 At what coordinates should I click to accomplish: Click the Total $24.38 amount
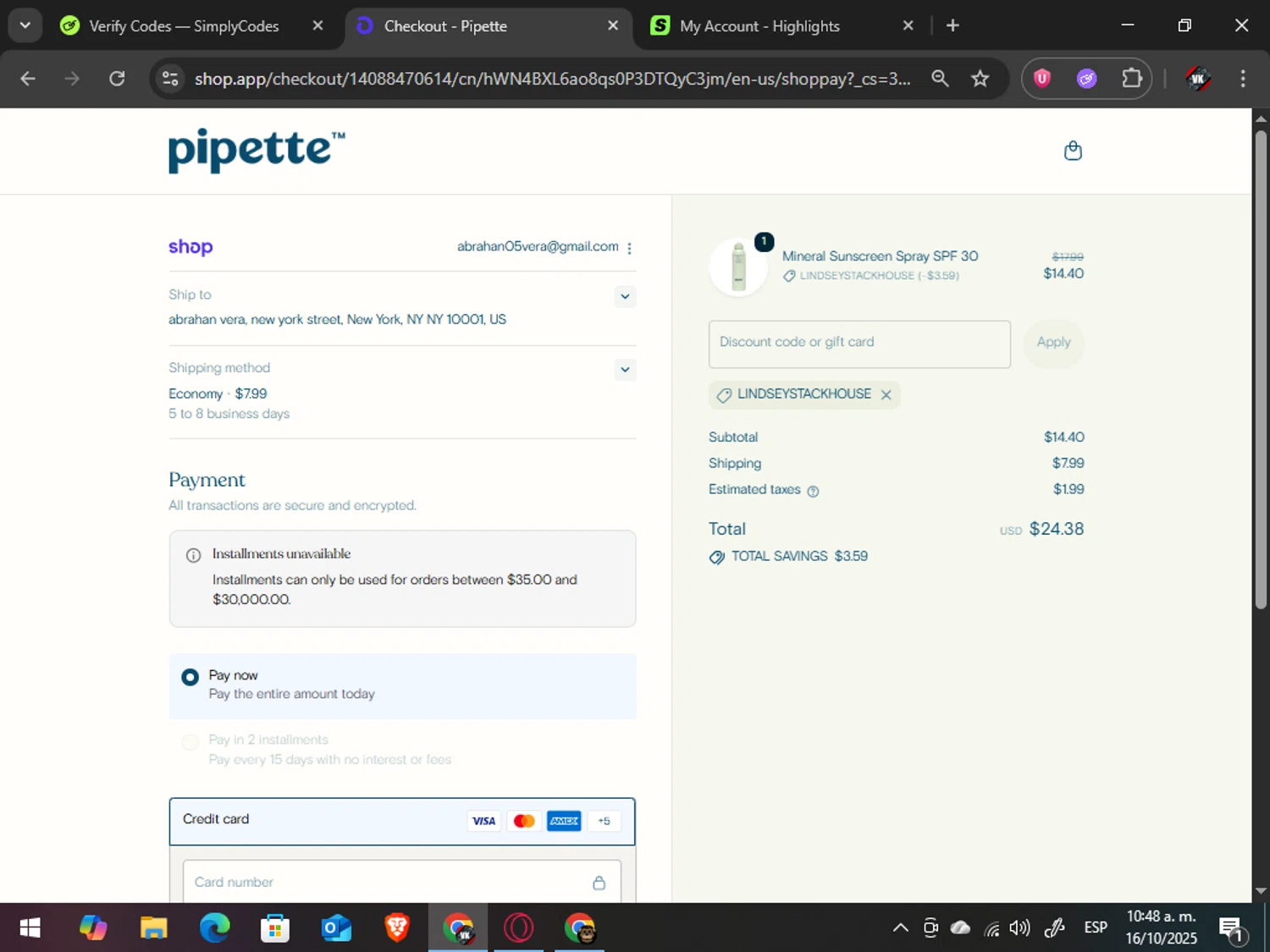point(1057,529)
